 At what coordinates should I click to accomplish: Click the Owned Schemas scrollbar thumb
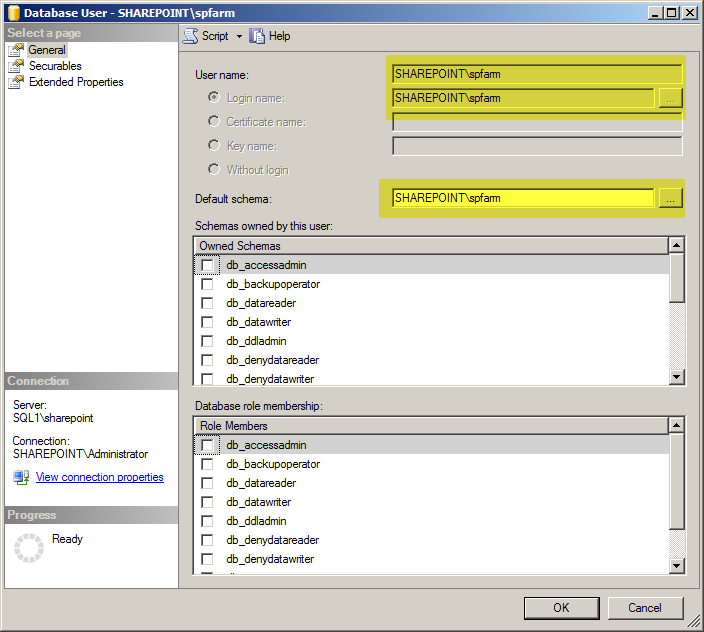pos(676,278)
